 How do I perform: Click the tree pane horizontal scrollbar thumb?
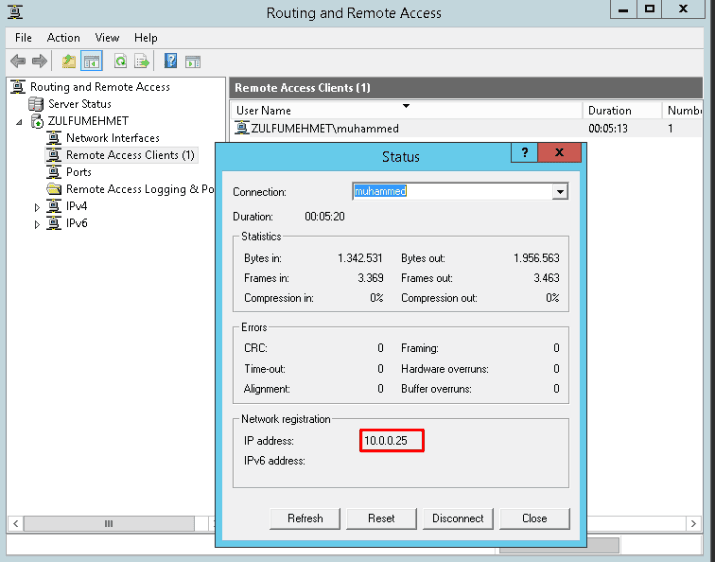pyautogui.click(x=109, y=523)
